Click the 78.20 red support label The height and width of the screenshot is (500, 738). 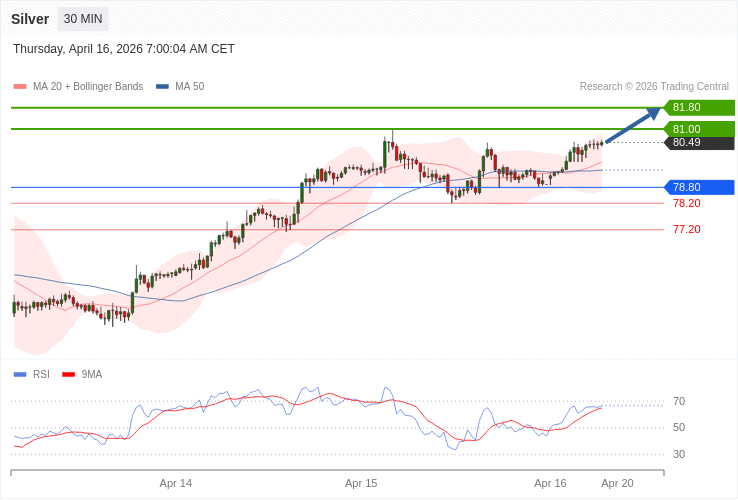[x=686, y=203]
